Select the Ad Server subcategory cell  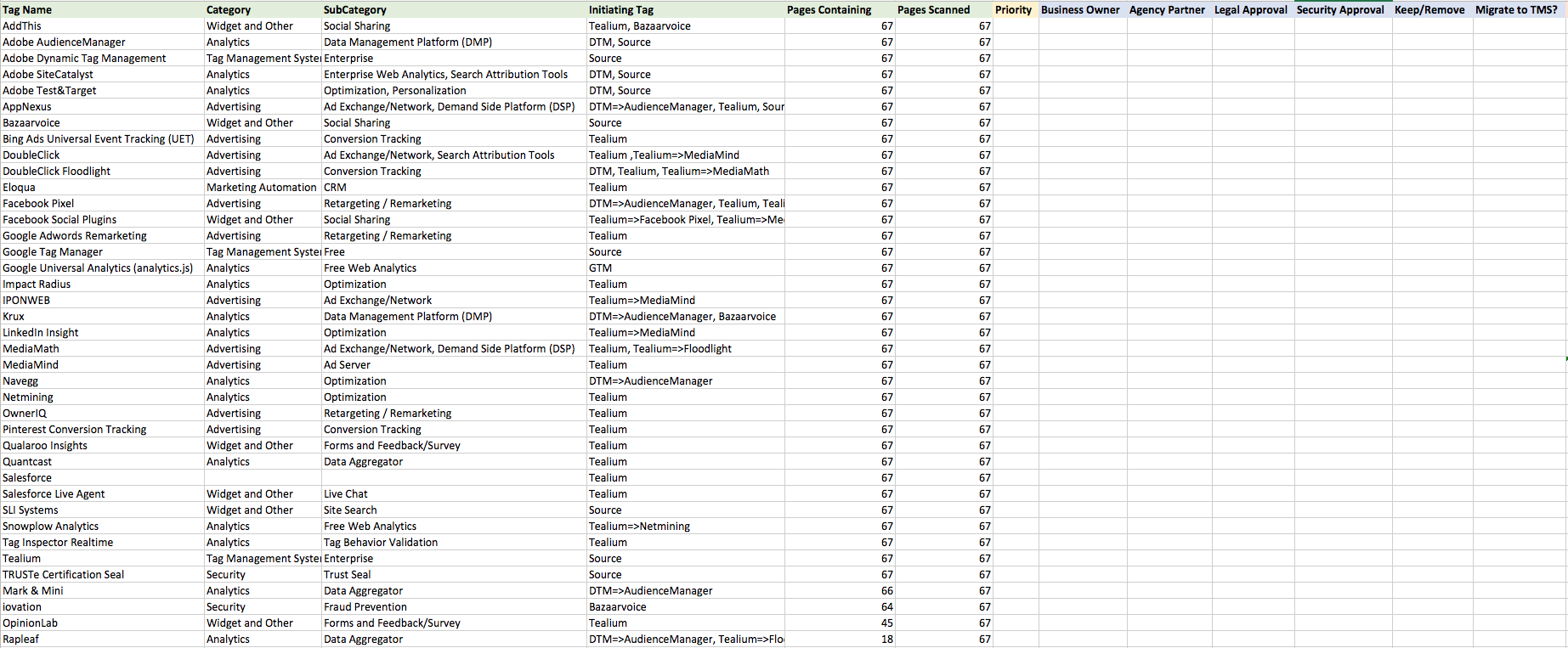pos(454,364)
